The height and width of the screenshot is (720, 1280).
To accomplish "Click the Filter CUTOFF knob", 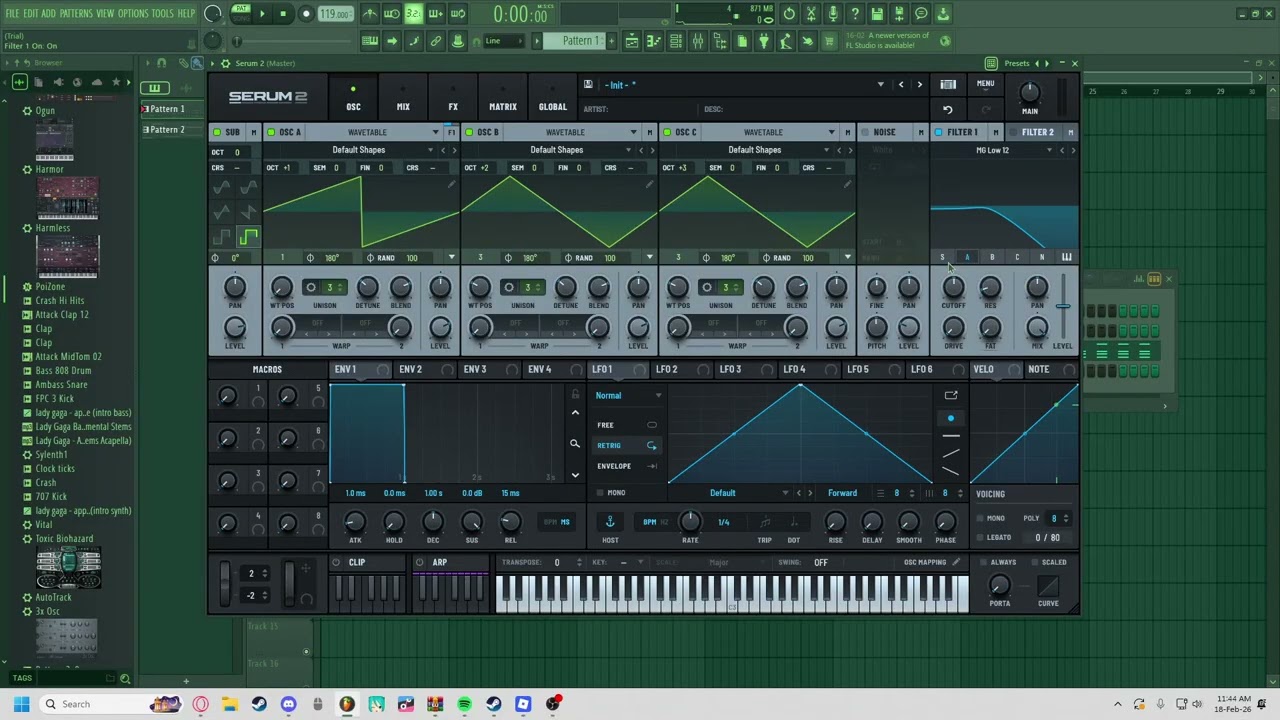I will click(x=954, y=288).
